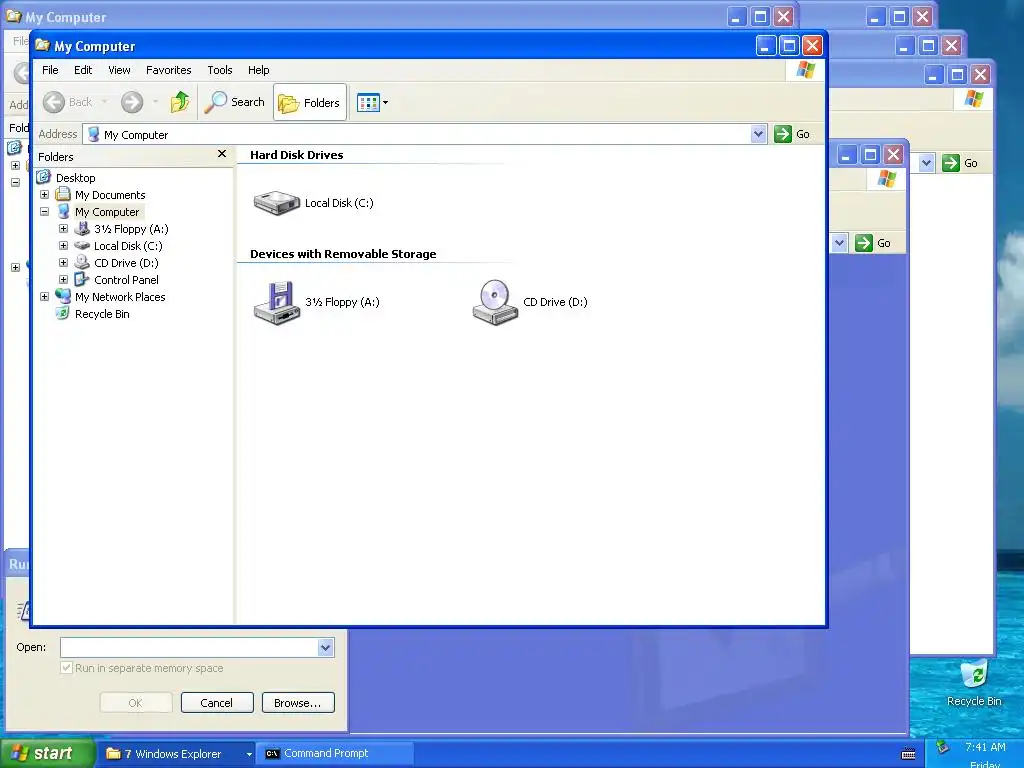Image resolution: width=1024 pixels, height=768 pixels.
Task: Open the Run dialog Open dropdown
Action: click(326, 647)
